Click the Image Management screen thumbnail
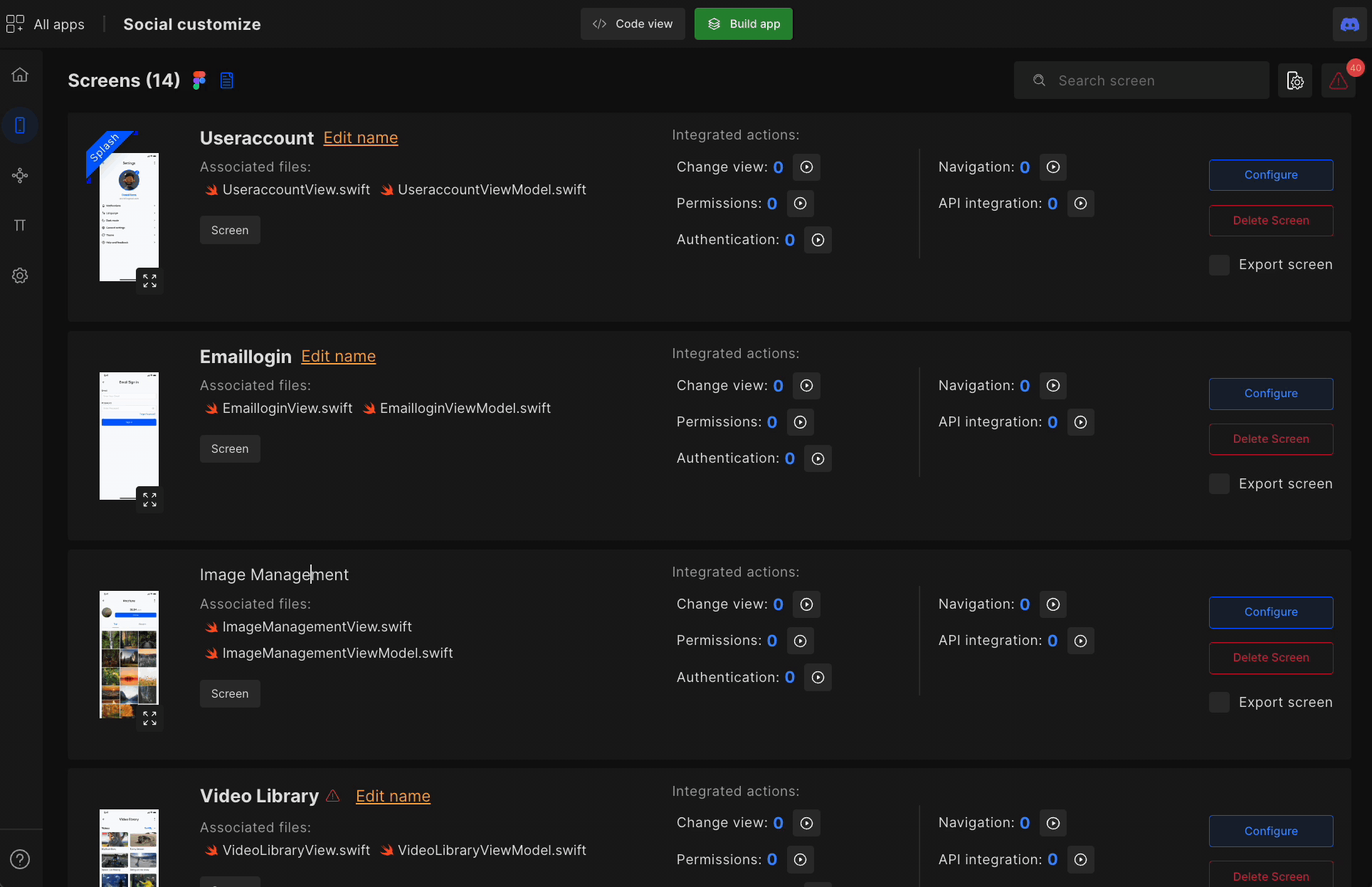Screen dimensions: 1372x887 tap(129, 654)
